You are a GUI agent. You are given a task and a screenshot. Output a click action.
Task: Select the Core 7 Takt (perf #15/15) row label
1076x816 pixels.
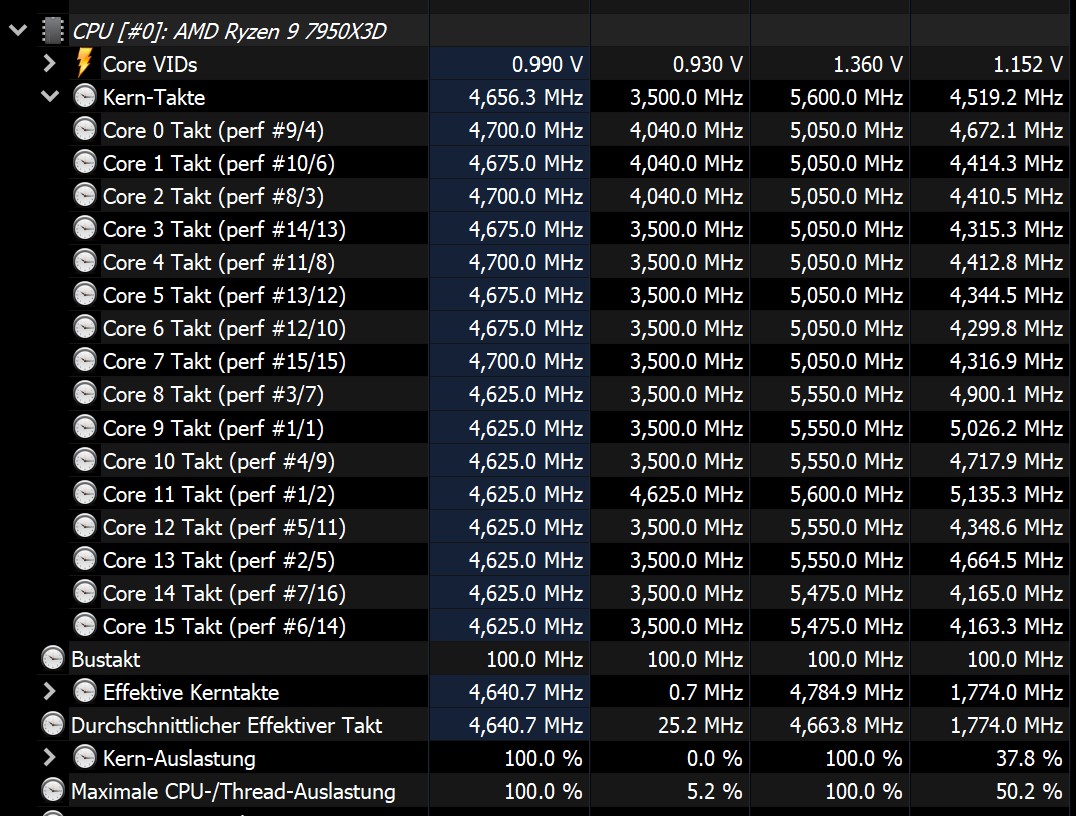[224, 362]
